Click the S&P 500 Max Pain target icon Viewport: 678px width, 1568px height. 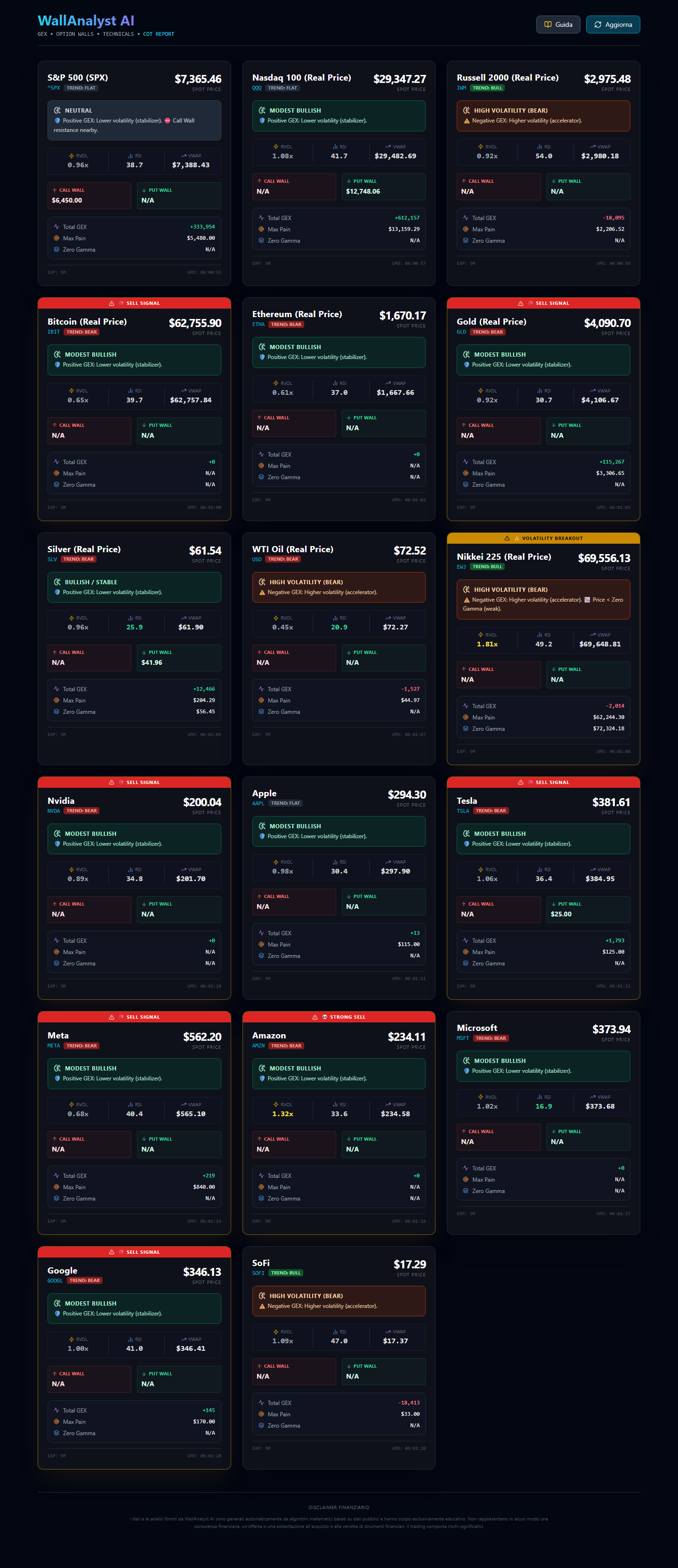pyautogui.click(x=56, y=238)
